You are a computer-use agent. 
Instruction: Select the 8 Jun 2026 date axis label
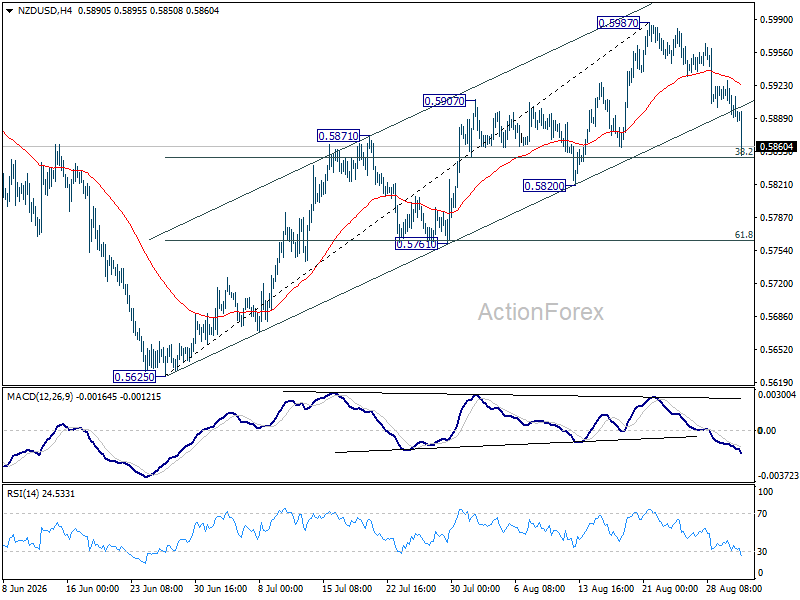click(25, 589)
